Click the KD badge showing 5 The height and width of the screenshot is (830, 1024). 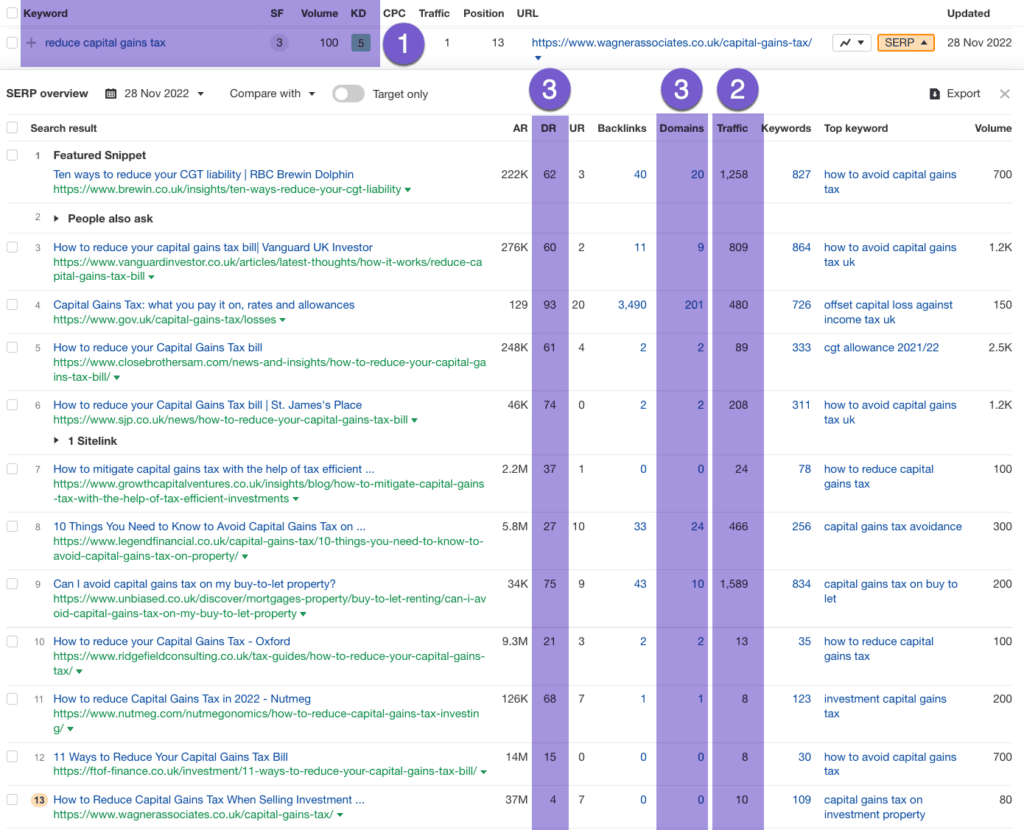click(360, 43)
